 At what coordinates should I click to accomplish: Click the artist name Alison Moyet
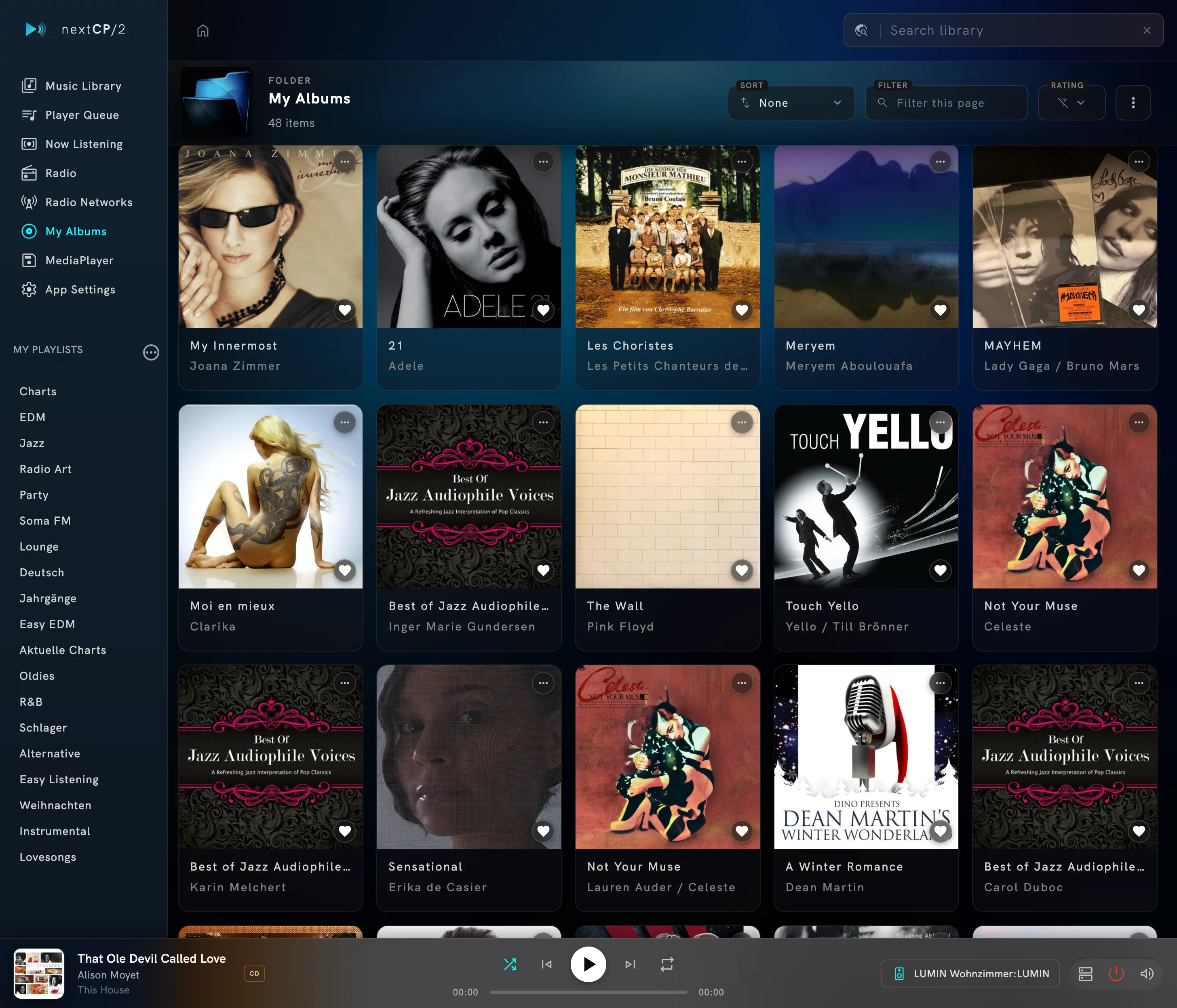pos(108,975)
